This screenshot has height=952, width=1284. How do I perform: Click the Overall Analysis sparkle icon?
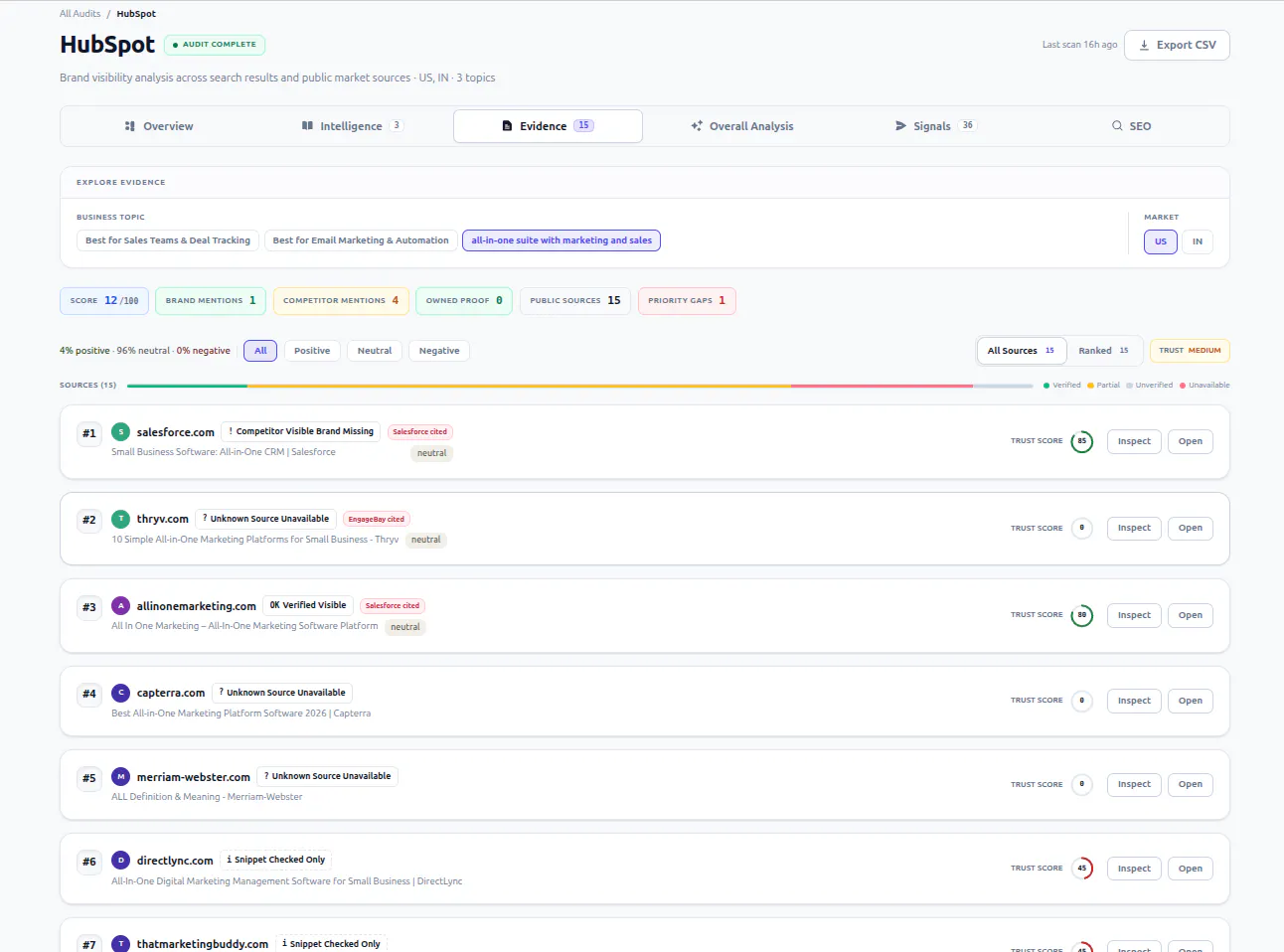click(x=697, y=126)
